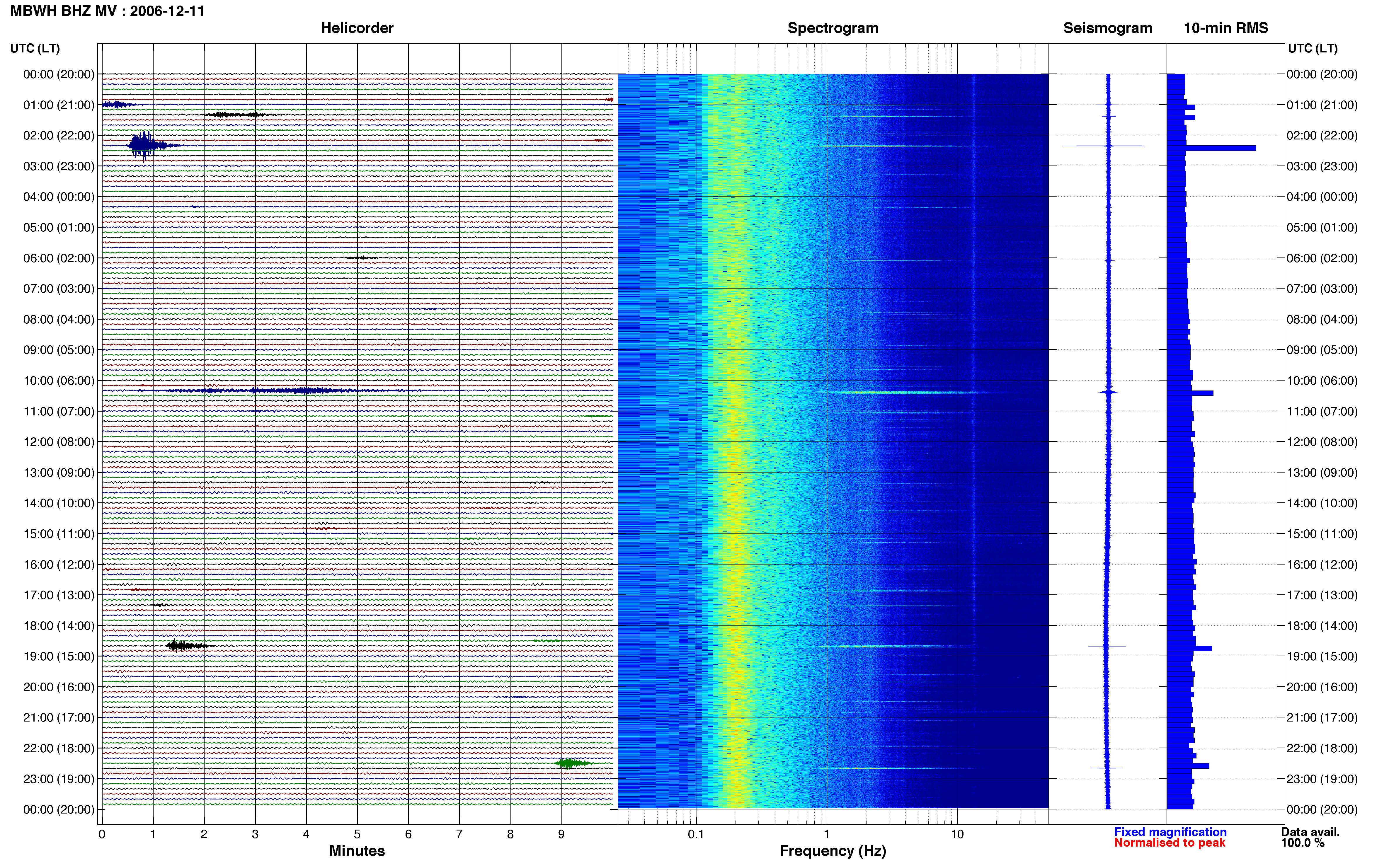Select the '10-min RMS' panel heading
Viewport: 1389px width, 868px height.
point(1226,28)
